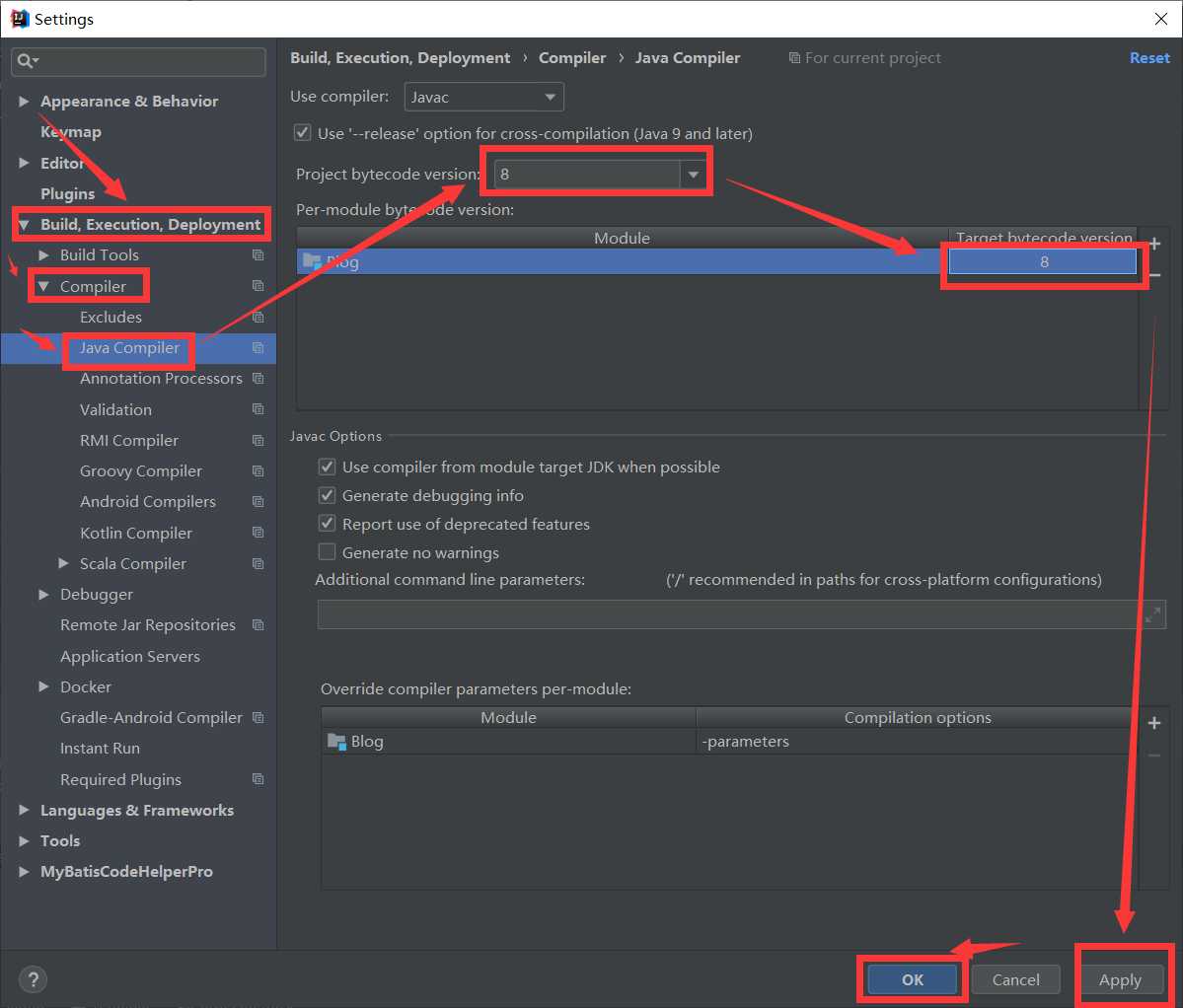This screenshot has width=1183, height=1008.
Task: Enable Generate no warnings checkbox
Action: [327, 552]
